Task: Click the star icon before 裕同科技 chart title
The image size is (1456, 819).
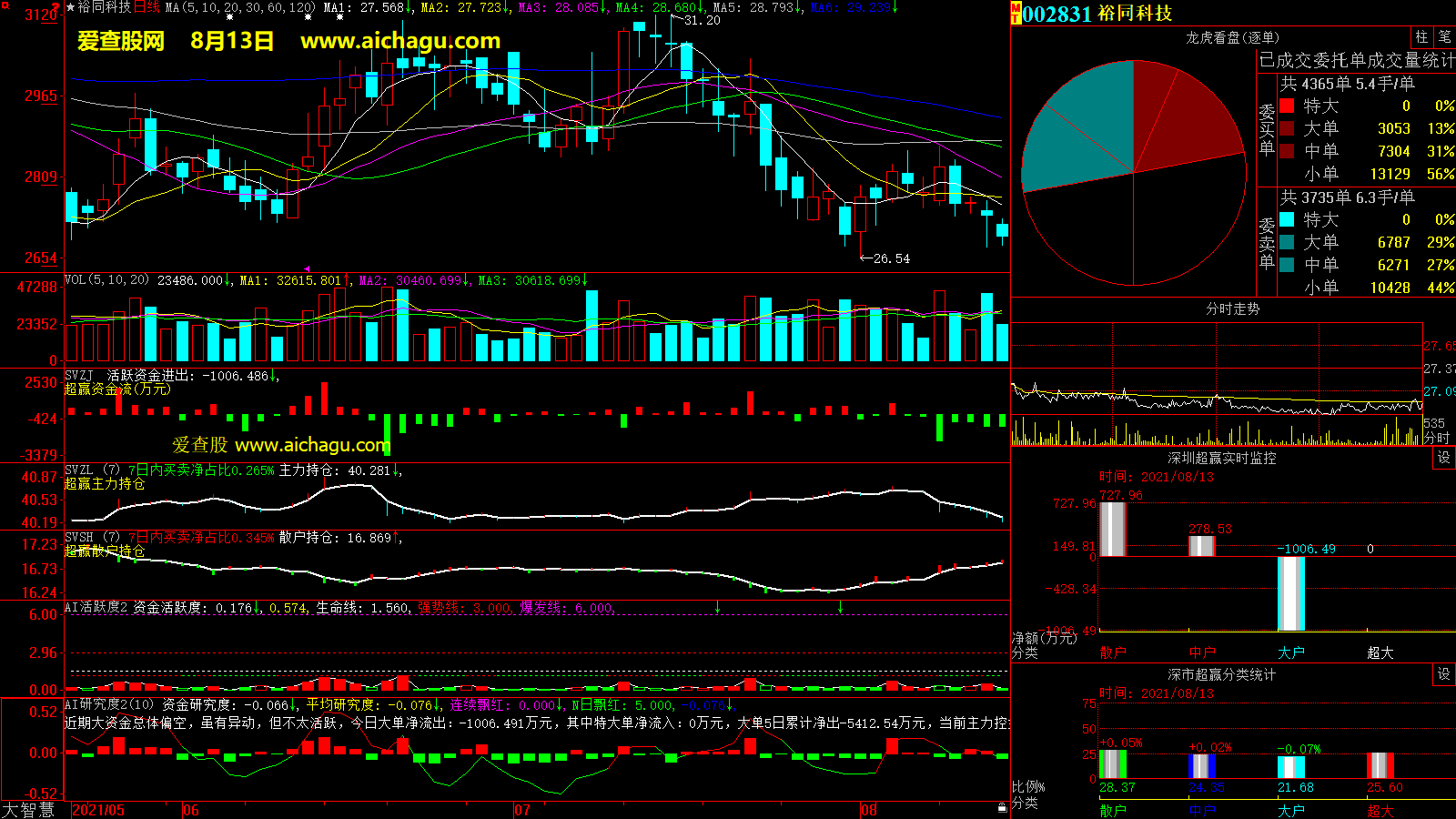Action: click(71, 7)
